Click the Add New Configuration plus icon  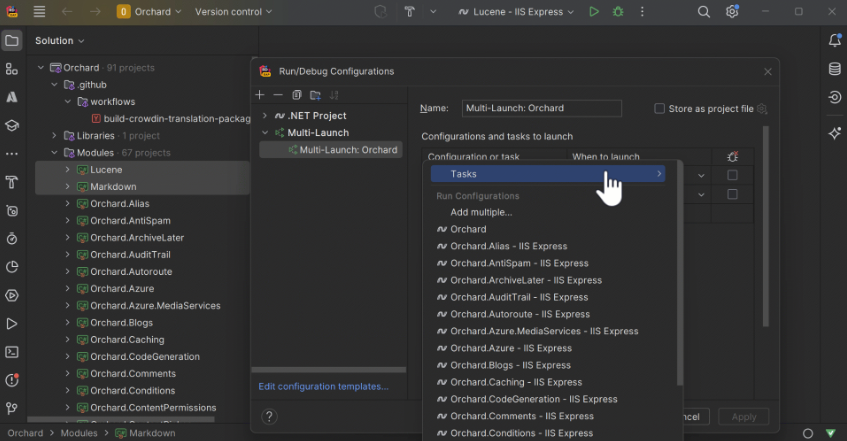[x=260, y=95]
